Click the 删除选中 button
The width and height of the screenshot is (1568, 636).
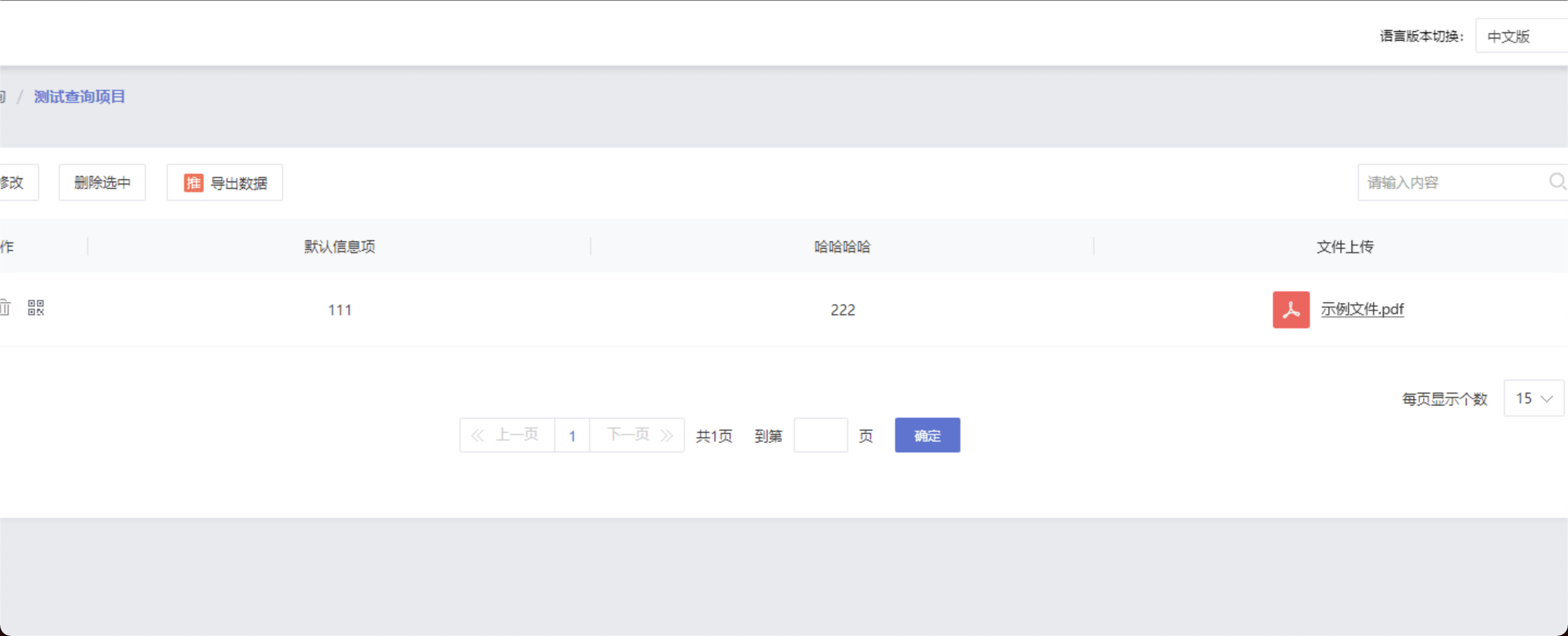point(102,182)
